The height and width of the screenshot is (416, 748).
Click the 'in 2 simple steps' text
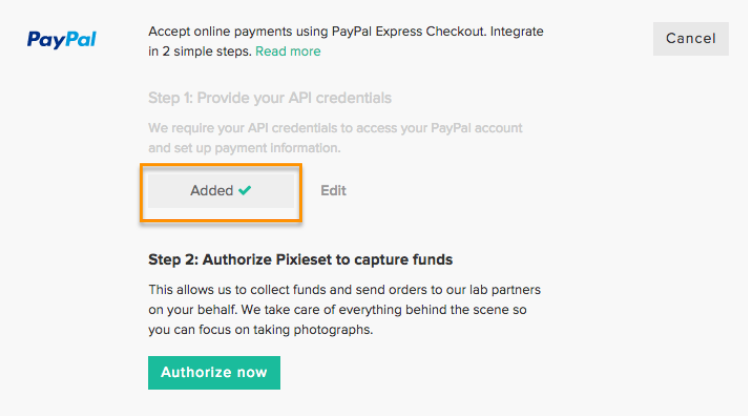pos(199,52)
